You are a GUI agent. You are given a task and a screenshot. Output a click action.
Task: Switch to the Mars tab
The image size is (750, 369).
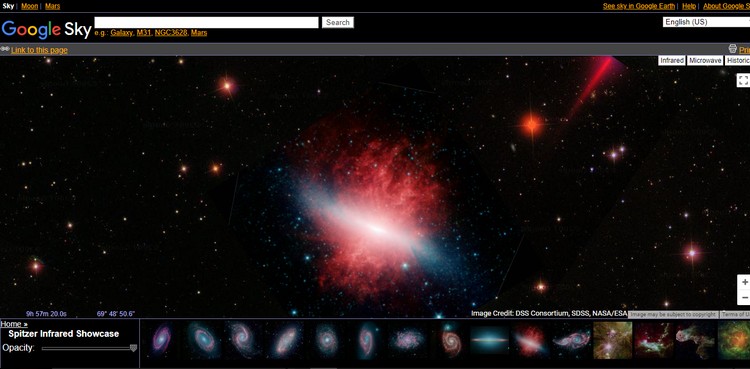(53, 6)
